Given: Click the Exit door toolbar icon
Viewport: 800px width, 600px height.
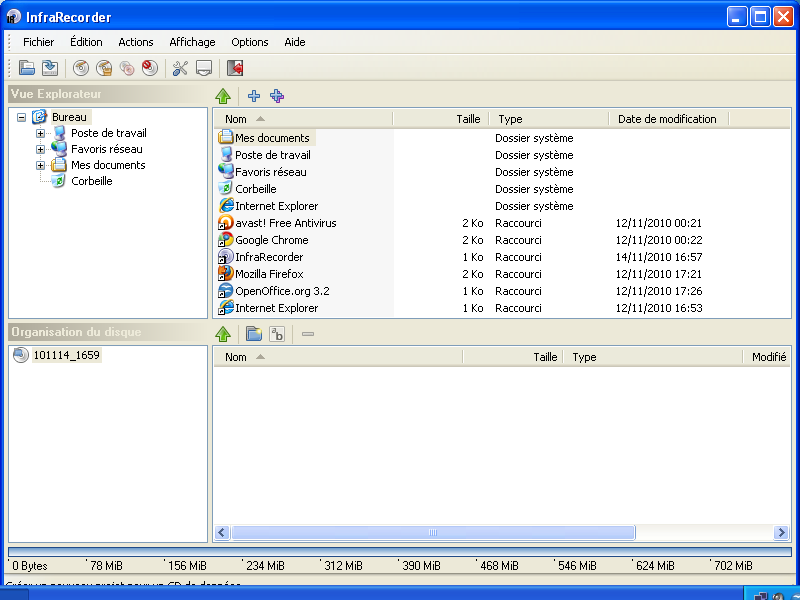Looking at the screenshot, I should click(235, 68).
